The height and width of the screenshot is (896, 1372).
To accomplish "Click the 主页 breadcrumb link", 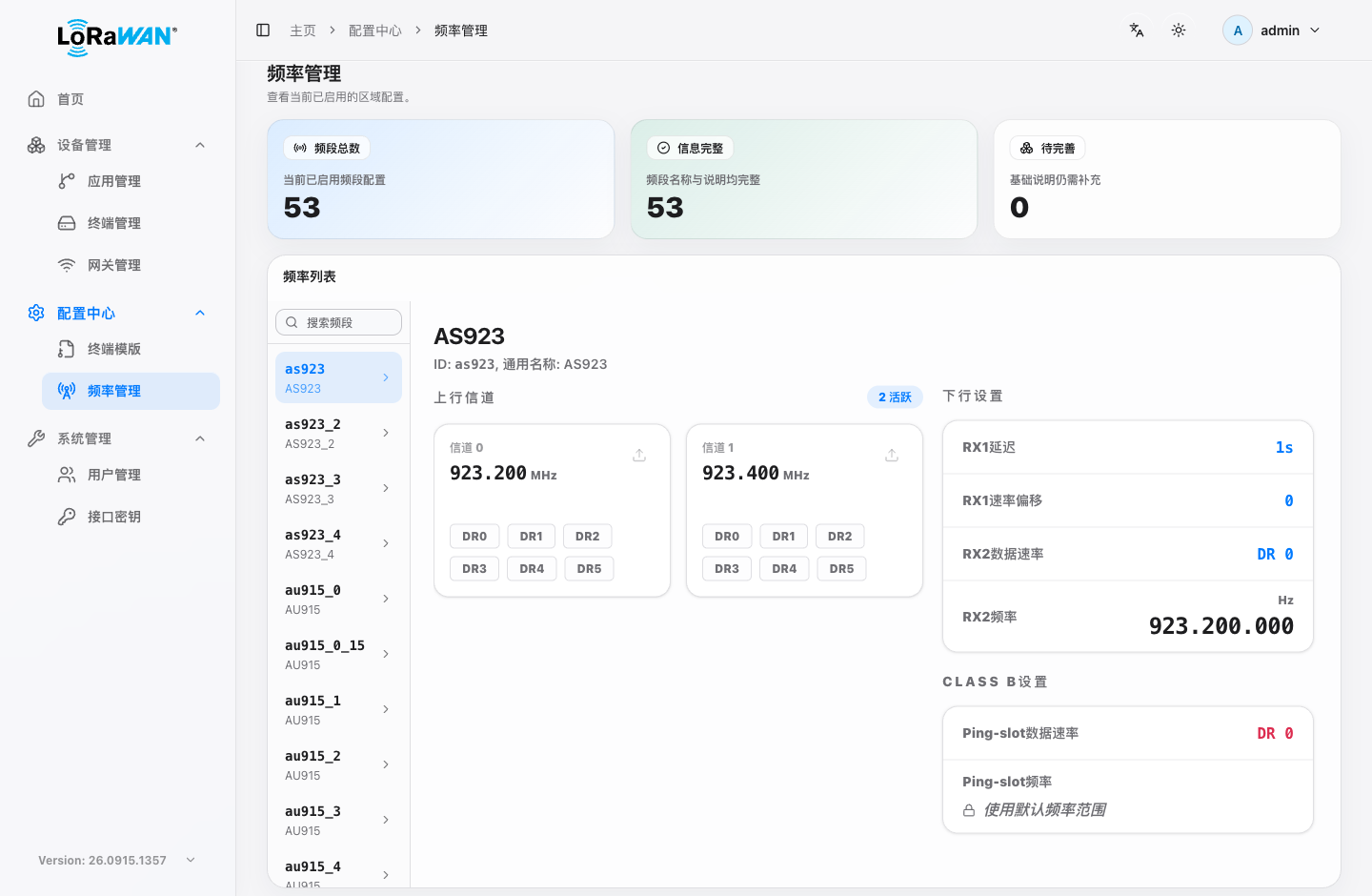I will tap(303, 31).
